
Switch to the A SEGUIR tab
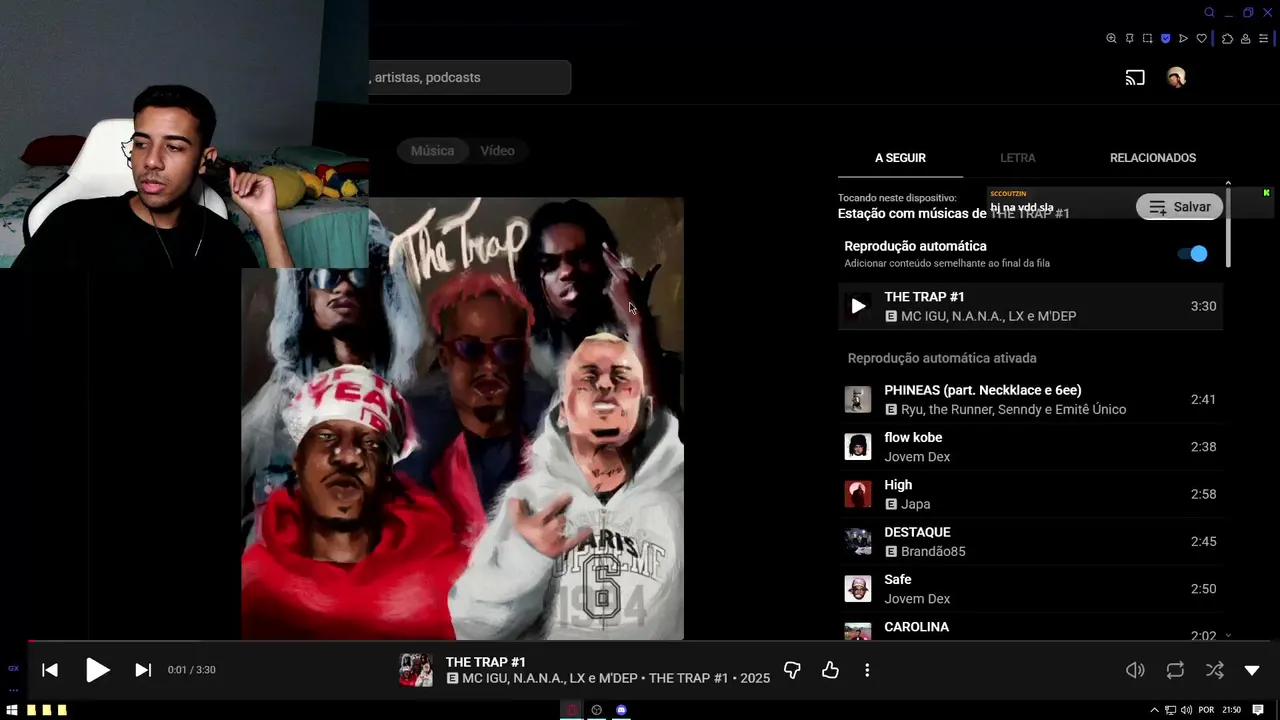point(900,158)
